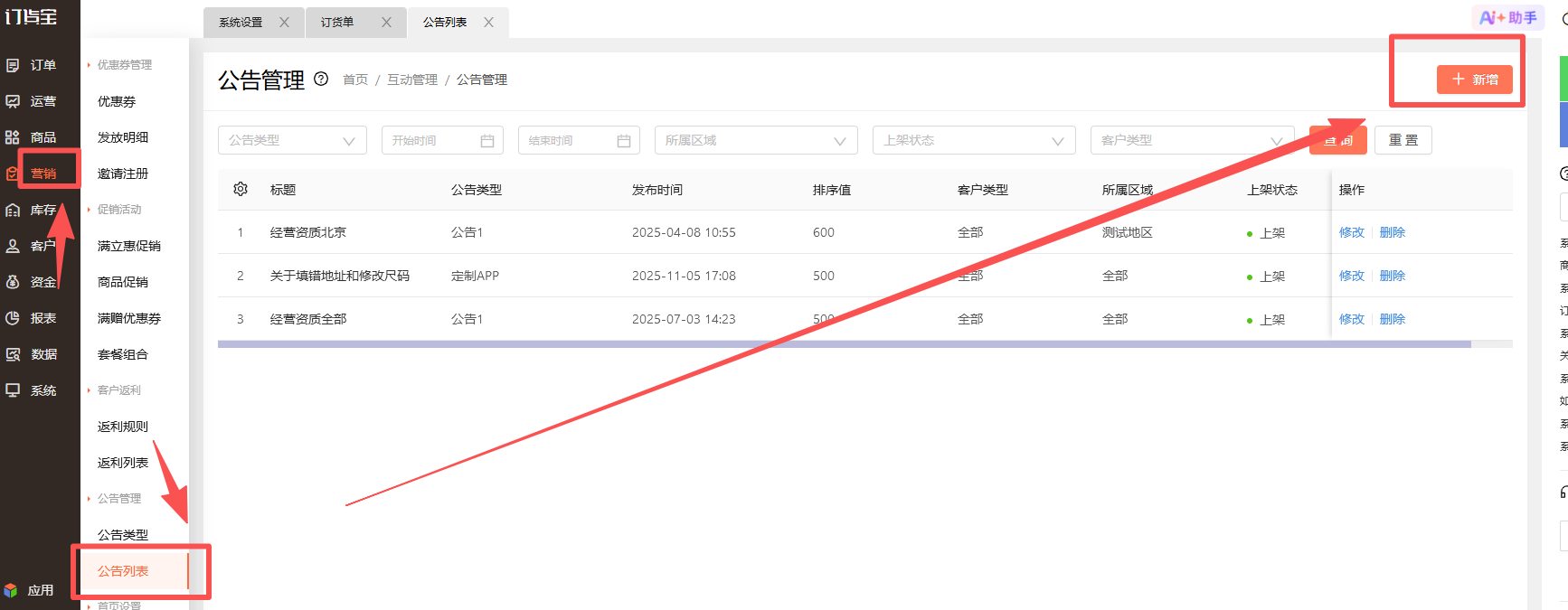Open the 数据 sidebar icon

pos(13,354)
